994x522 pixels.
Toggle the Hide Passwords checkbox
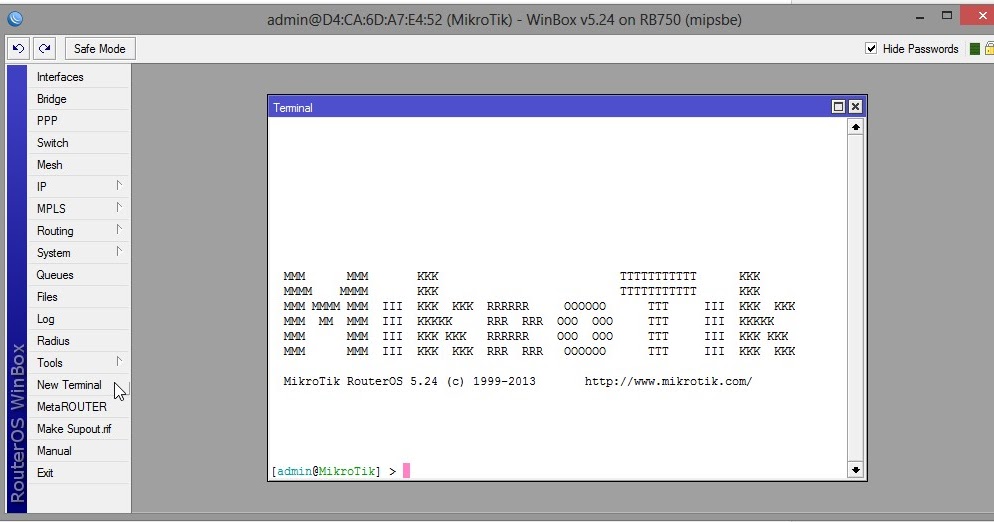[x=871, y=48]
